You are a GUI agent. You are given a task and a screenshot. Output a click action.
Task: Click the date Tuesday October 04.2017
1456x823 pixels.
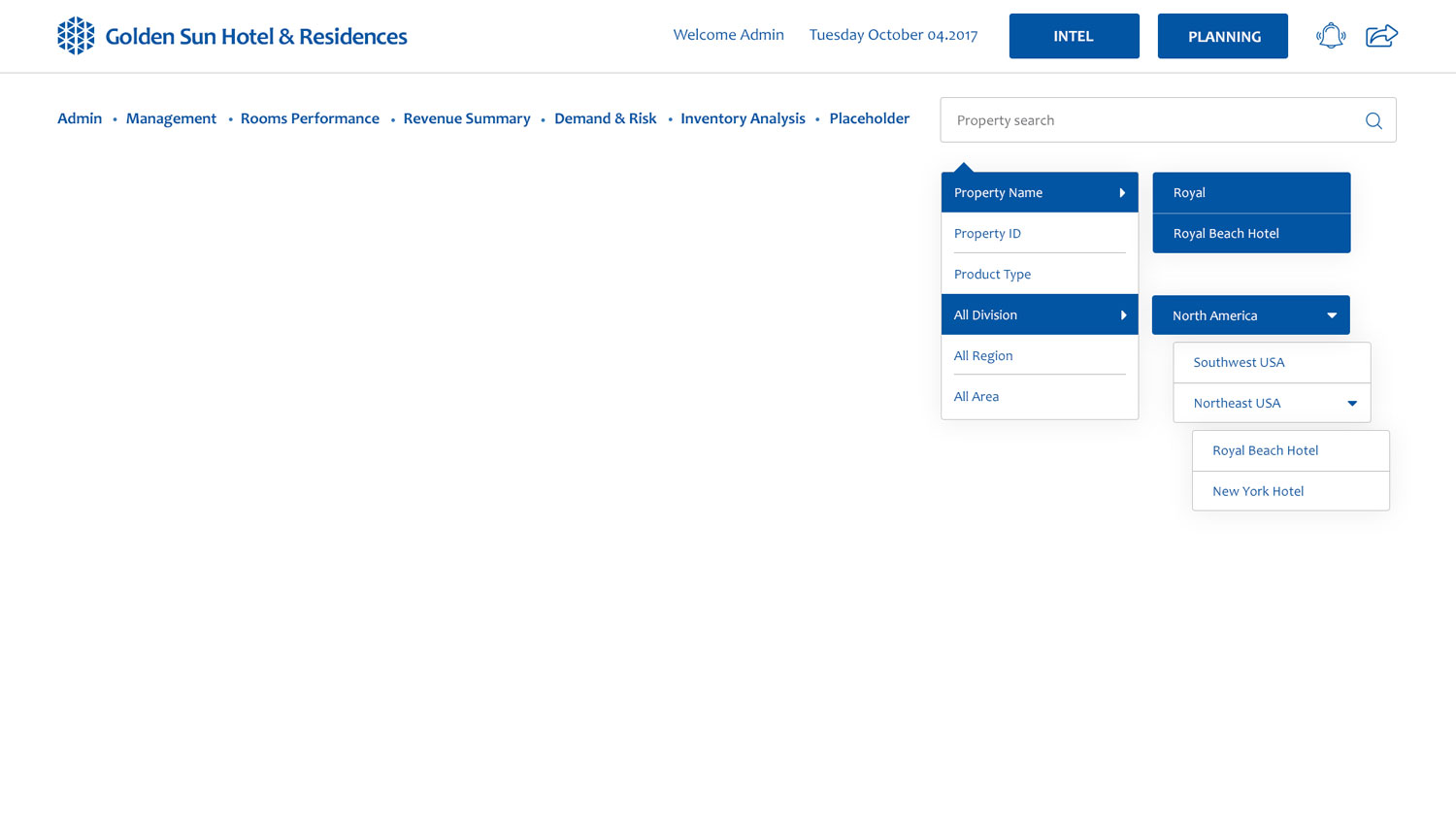893,35
